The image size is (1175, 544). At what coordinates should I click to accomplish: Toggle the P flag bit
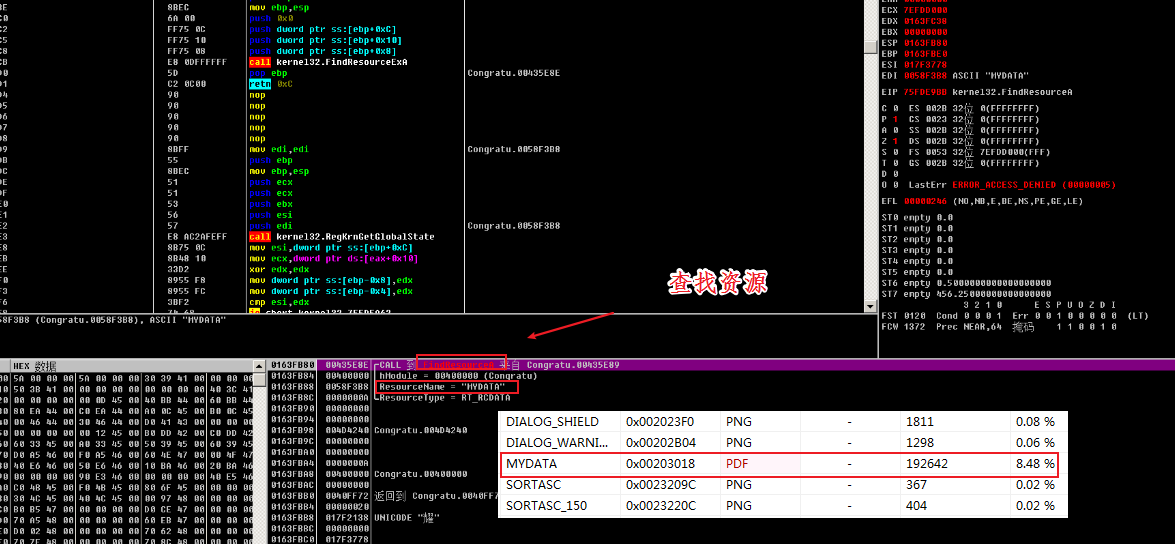tap(896, 119)
